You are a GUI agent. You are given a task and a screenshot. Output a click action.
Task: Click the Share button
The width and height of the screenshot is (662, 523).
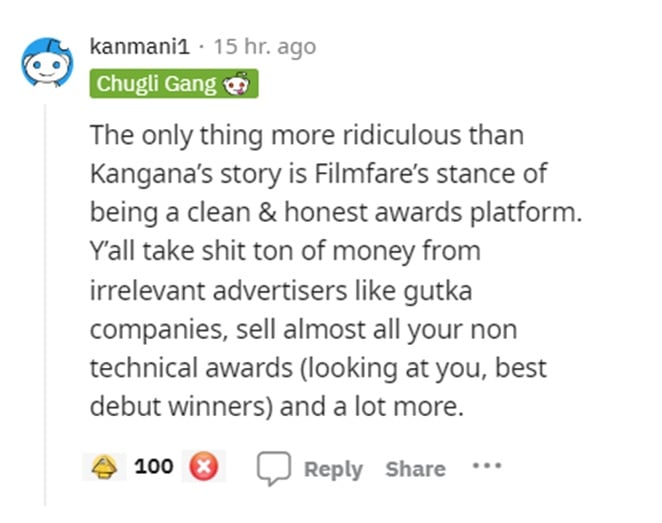coord(415,468)
